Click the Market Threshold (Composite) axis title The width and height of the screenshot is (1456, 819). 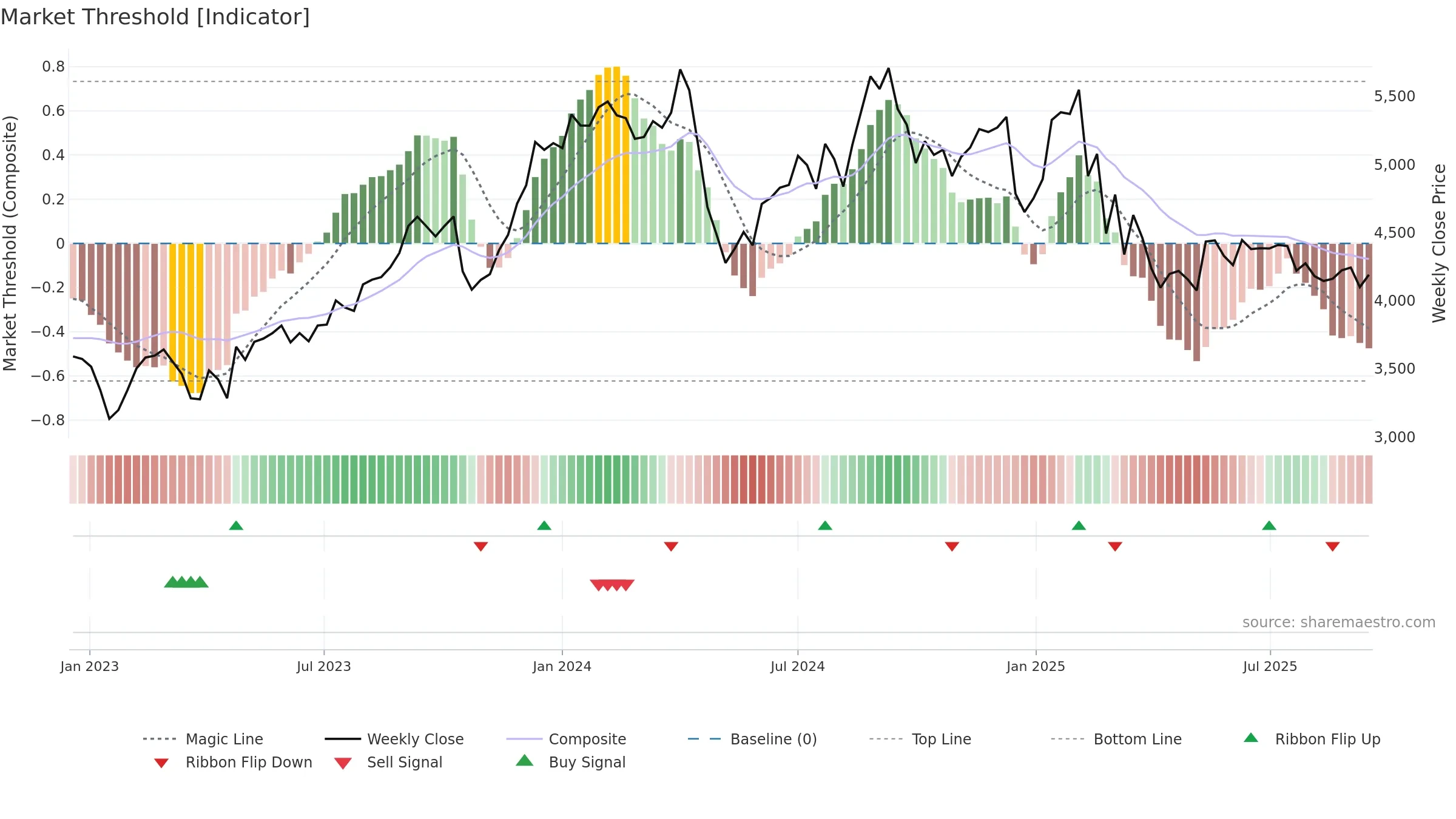(x=10, y=243)
